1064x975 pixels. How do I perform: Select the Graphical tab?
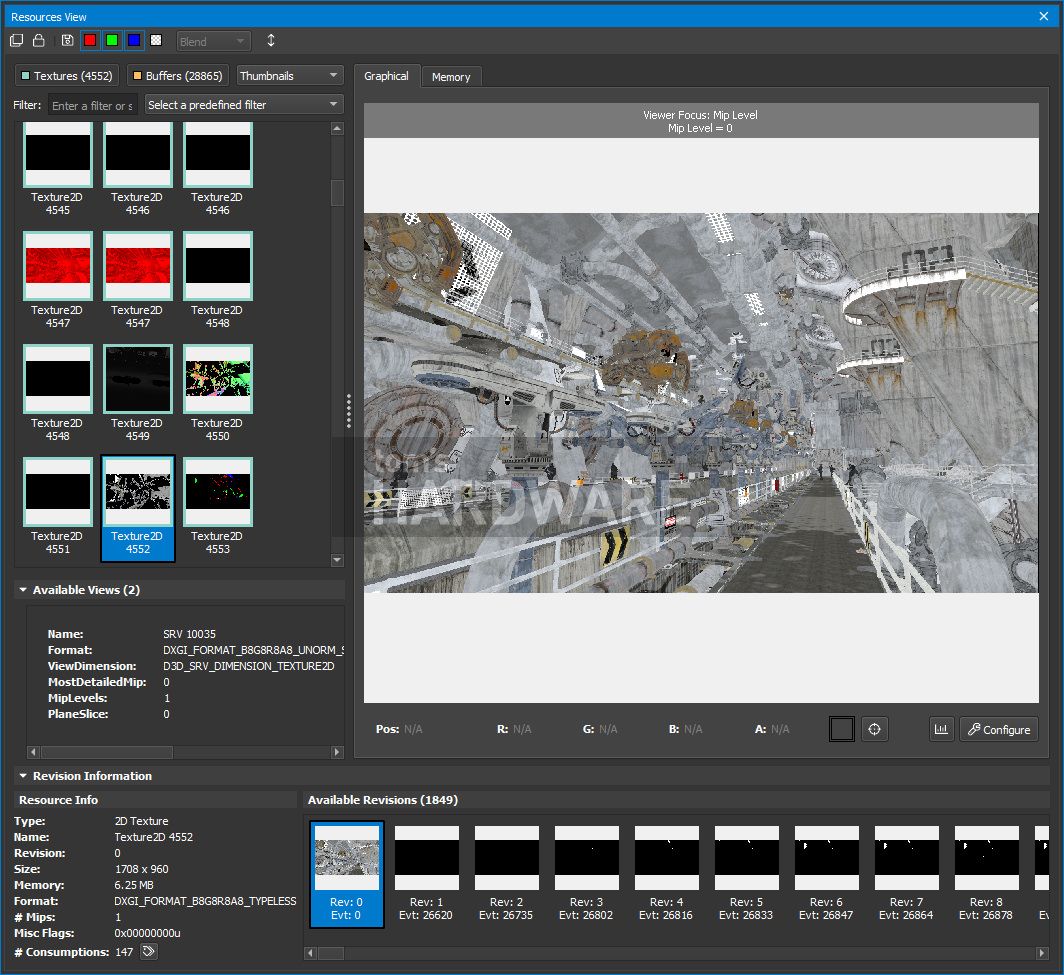click(386, 75)
